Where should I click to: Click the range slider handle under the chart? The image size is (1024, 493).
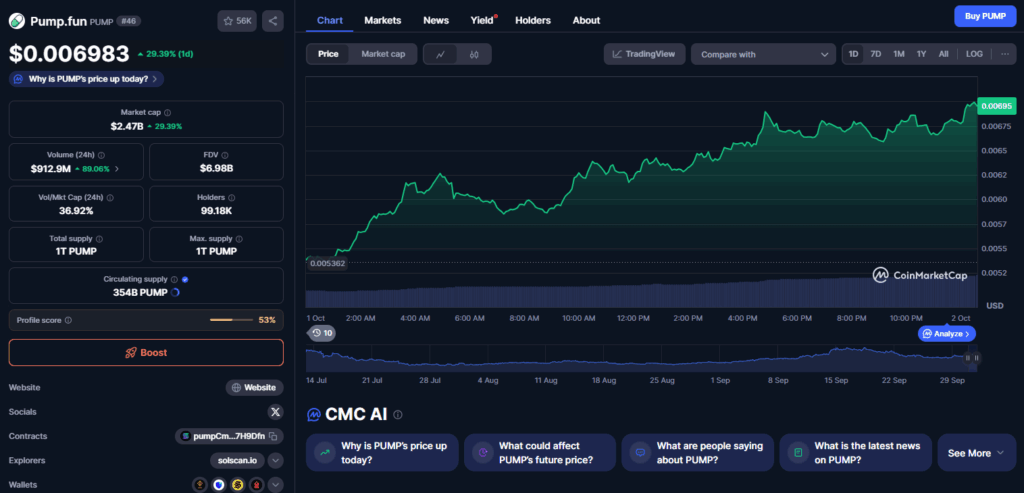tap(972, 357)
